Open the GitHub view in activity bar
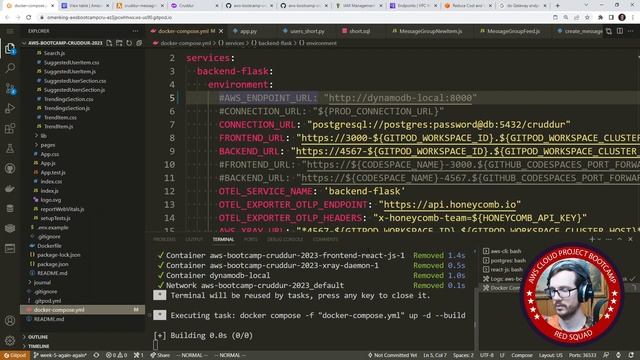Screen dimensions: 640x360 (x=10, y=169)
